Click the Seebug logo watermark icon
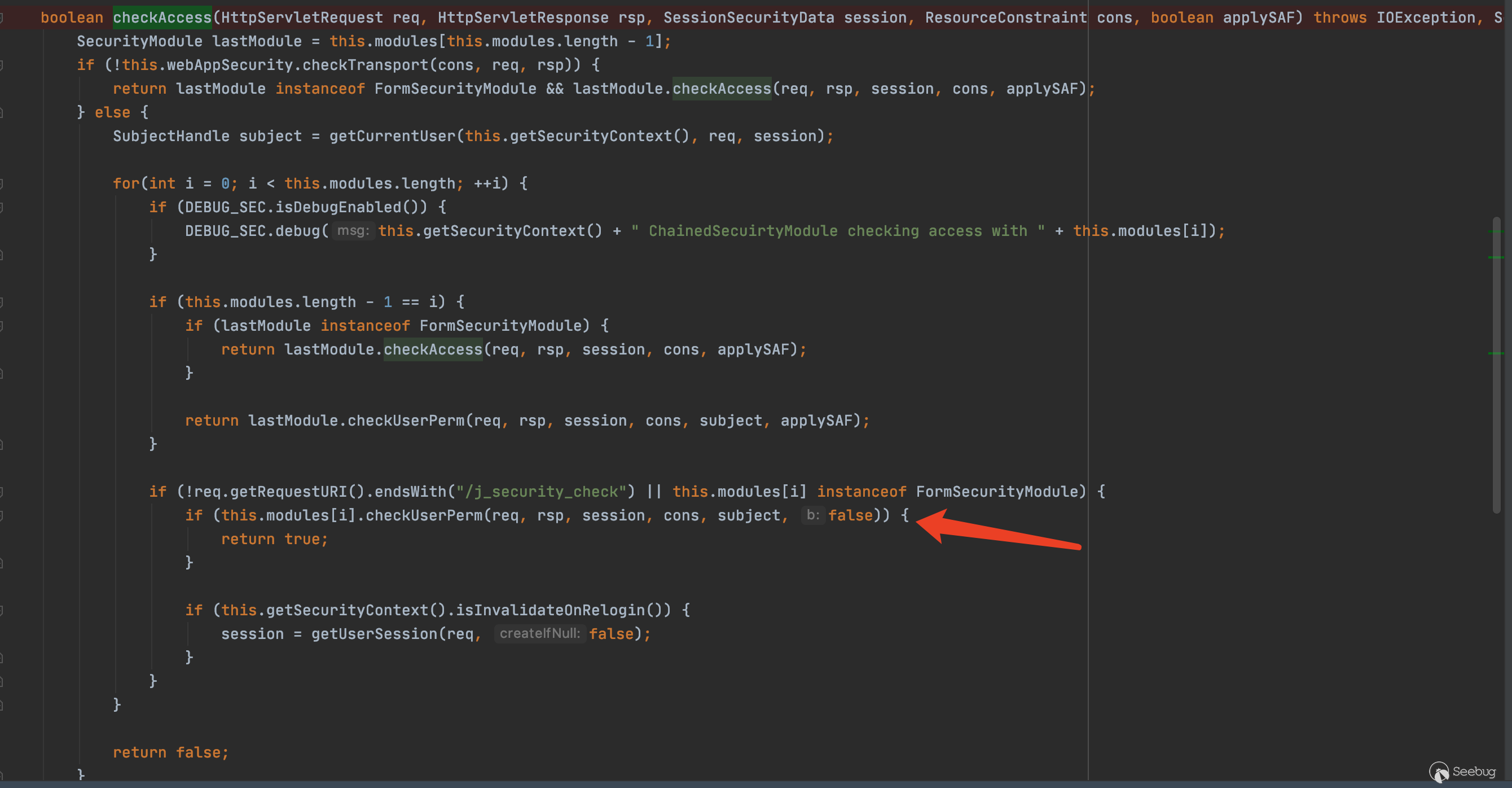 1439,772
